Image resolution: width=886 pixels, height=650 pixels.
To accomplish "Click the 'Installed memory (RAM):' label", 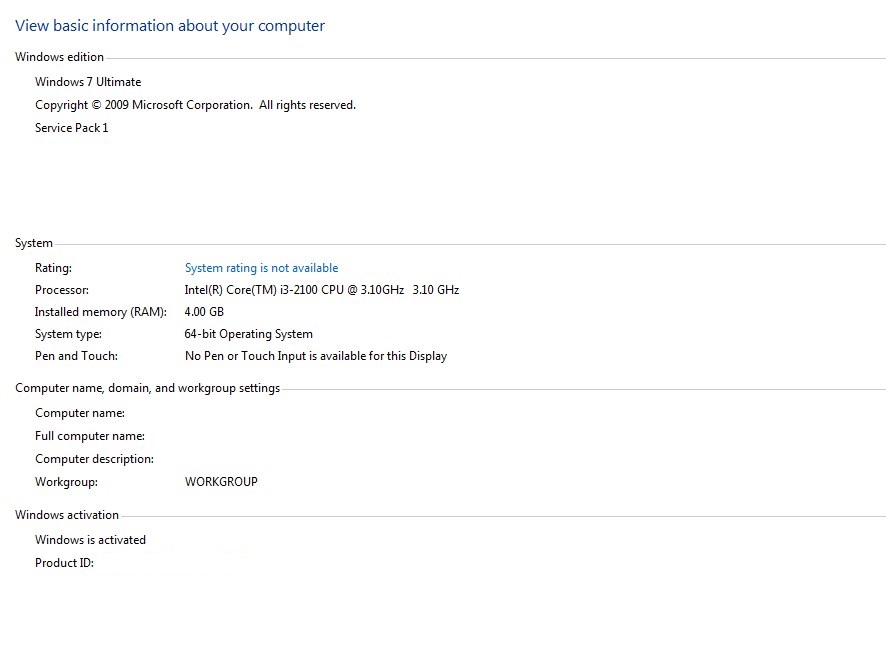I will tap(101, 312).
